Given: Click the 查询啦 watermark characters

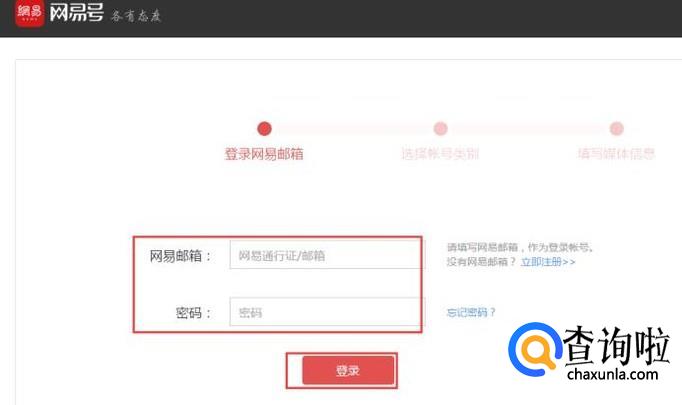Looking at the screenshot, I should 616,345.
